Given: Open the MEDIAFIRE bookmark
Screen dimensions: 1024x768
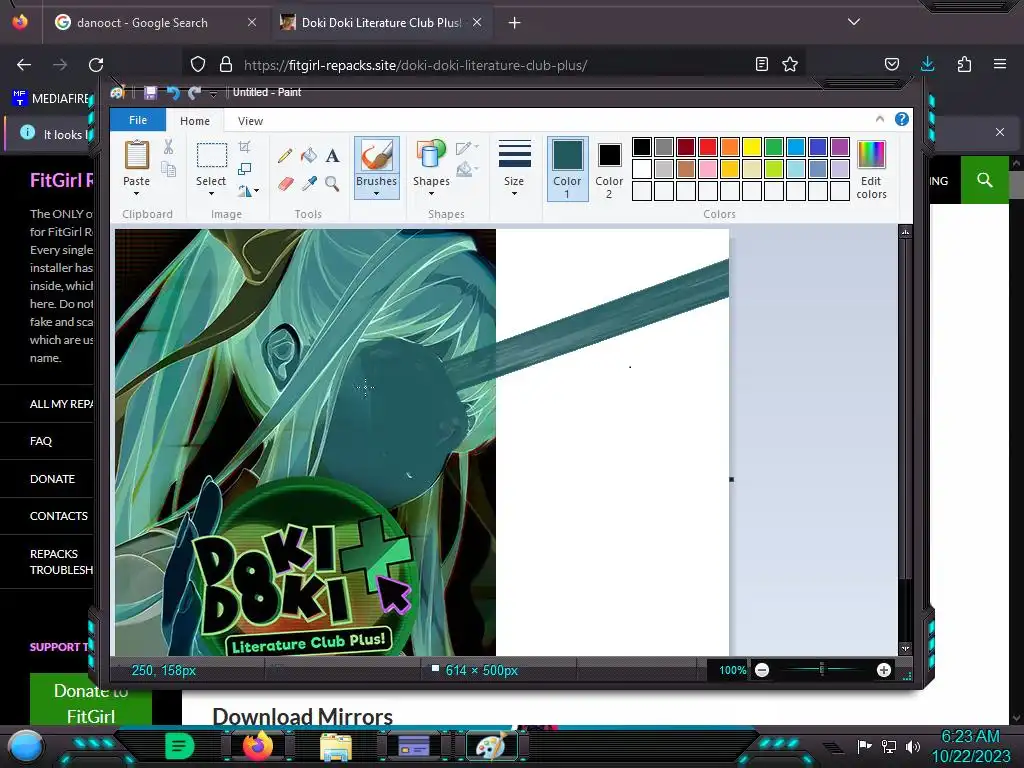Looking at the screenshot, I should click(x=51, y=98).
